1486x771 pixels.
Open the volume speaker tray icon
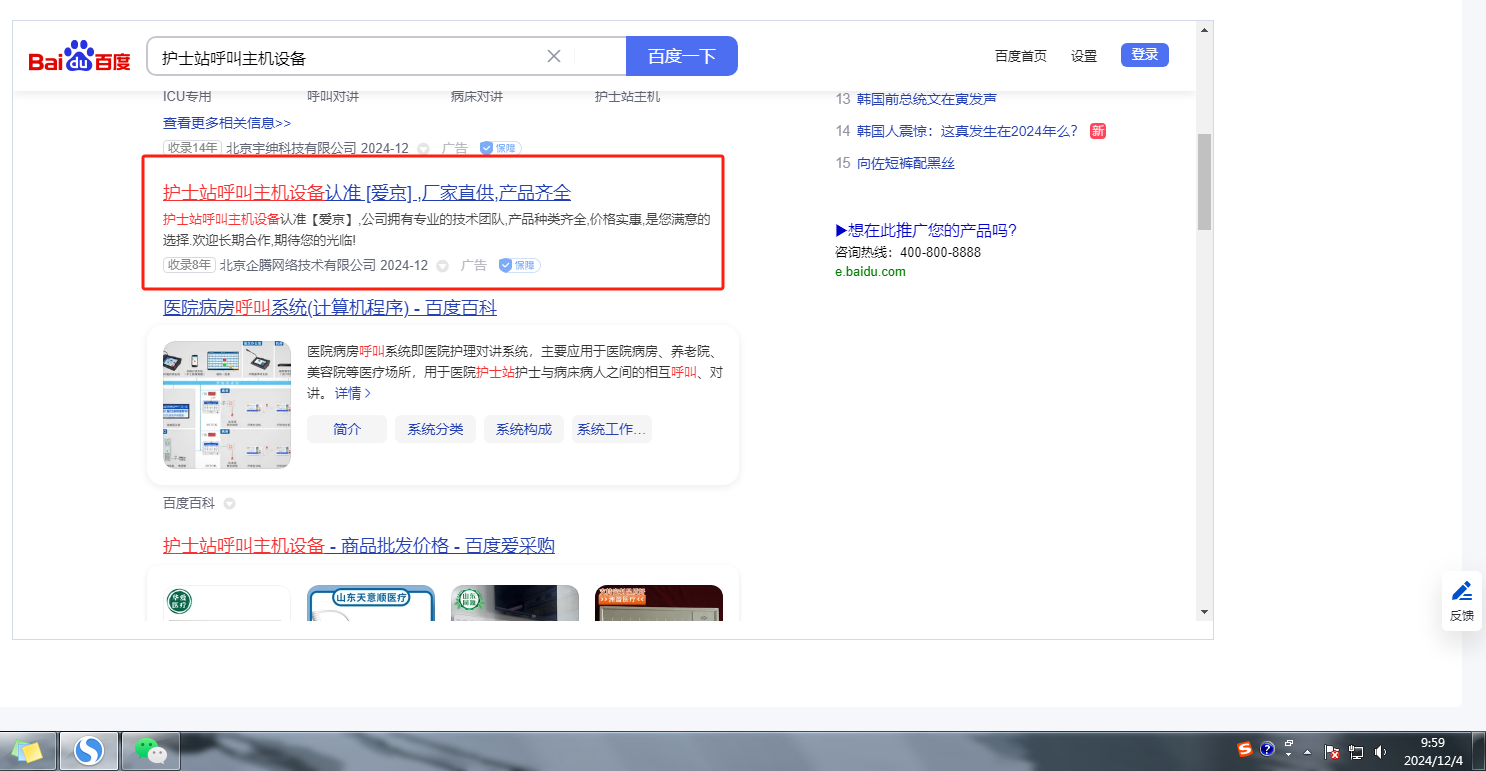1381,752
